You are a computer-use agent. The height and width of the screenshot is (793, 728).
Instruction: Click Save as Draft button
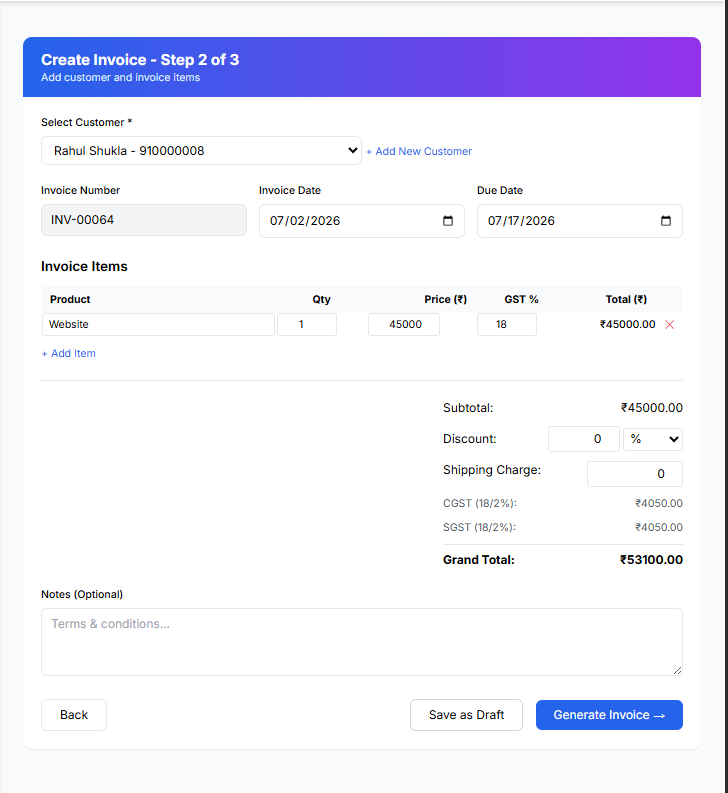(x=466, y=715)
